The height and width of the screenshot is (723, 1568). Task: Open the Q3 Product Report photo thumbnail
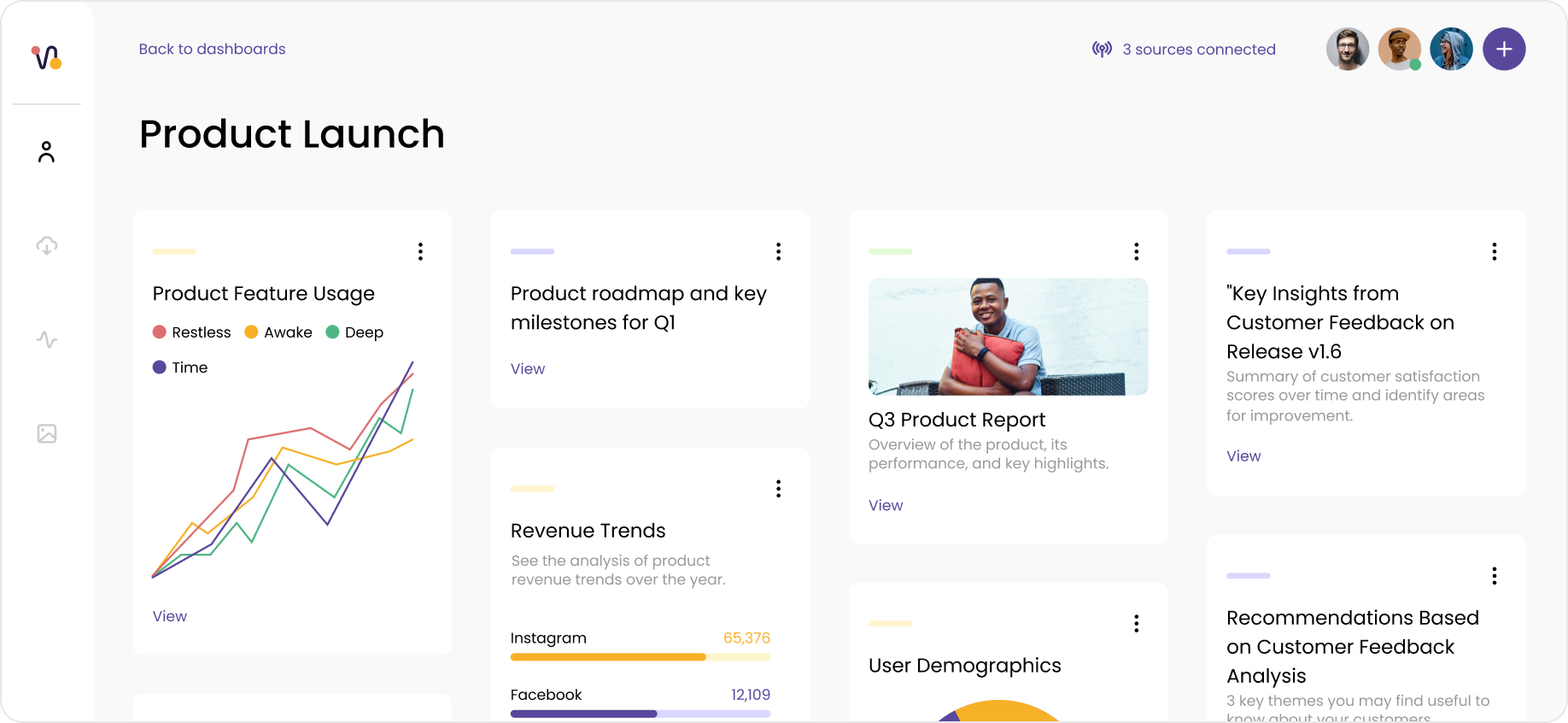point(1008,337)
